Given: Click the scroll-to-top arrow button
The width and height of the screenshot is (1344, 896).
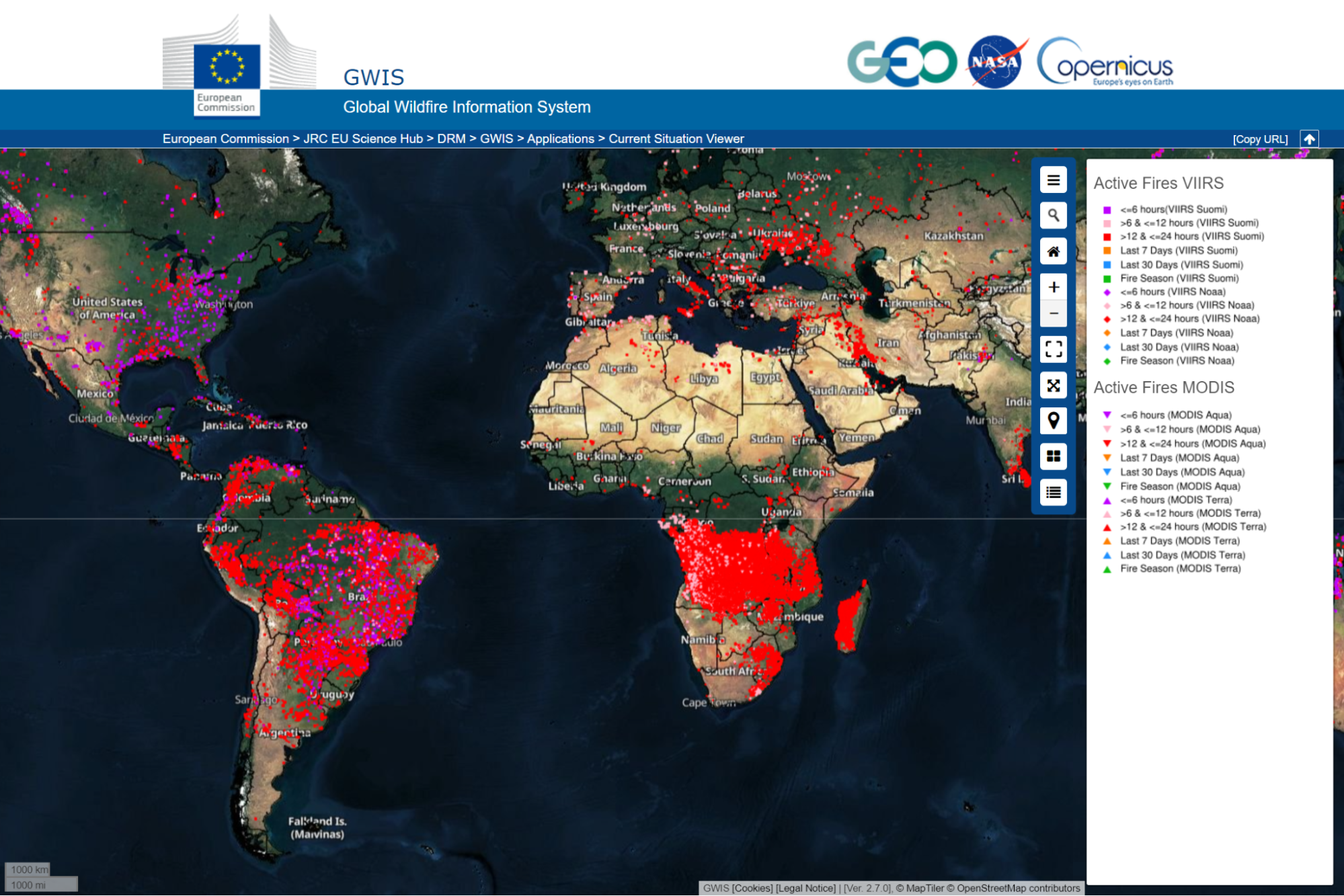Looking at the screenshot, I should tap(1308, 139).
